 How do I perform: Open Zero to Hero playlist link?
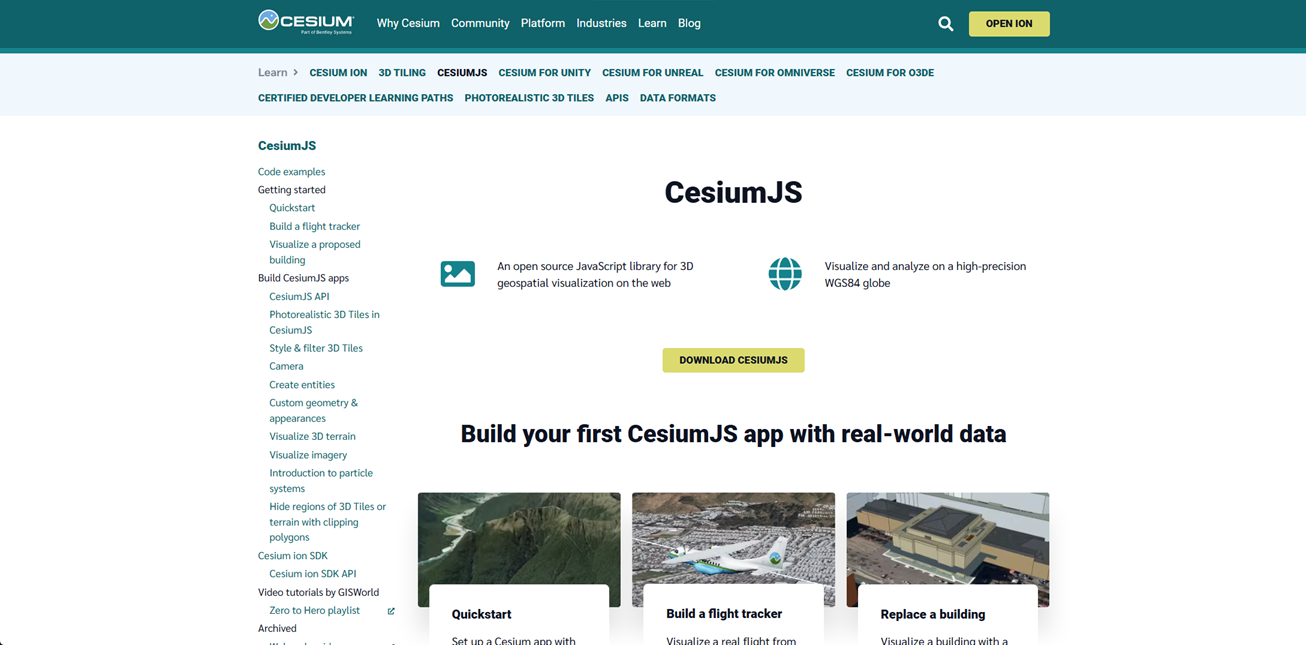314,610
